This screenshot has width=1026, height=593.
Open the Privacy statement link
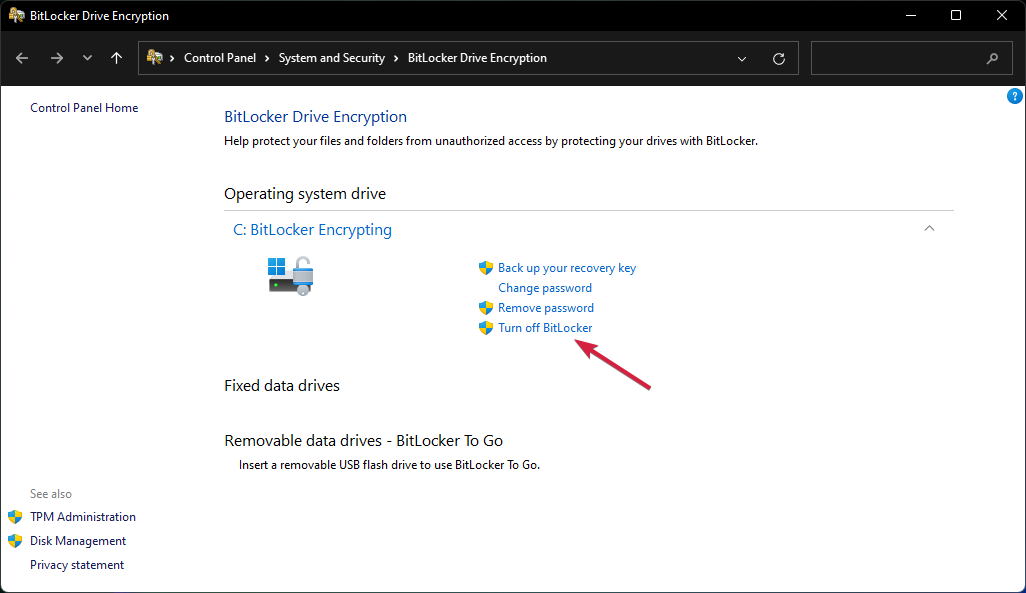click(x=77, y=564)
